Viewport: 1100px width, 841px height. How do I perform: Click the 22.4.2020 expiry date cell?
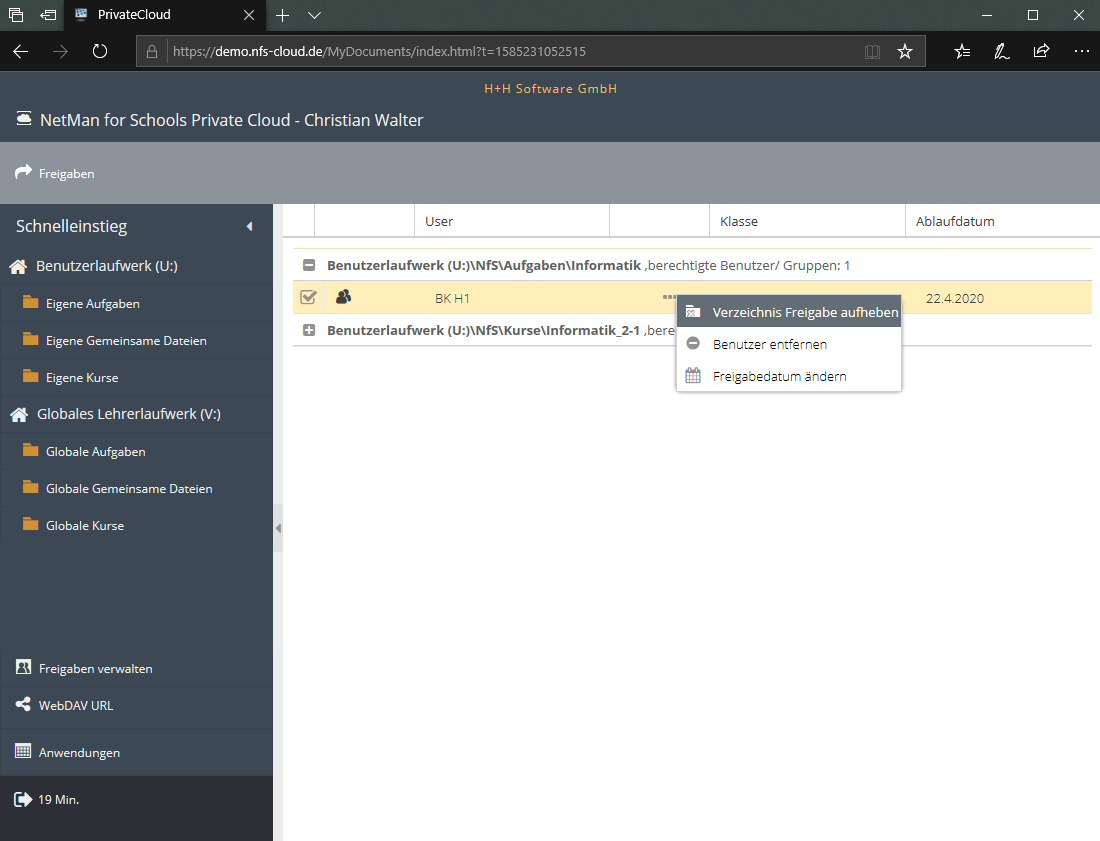tap(955, 298)
